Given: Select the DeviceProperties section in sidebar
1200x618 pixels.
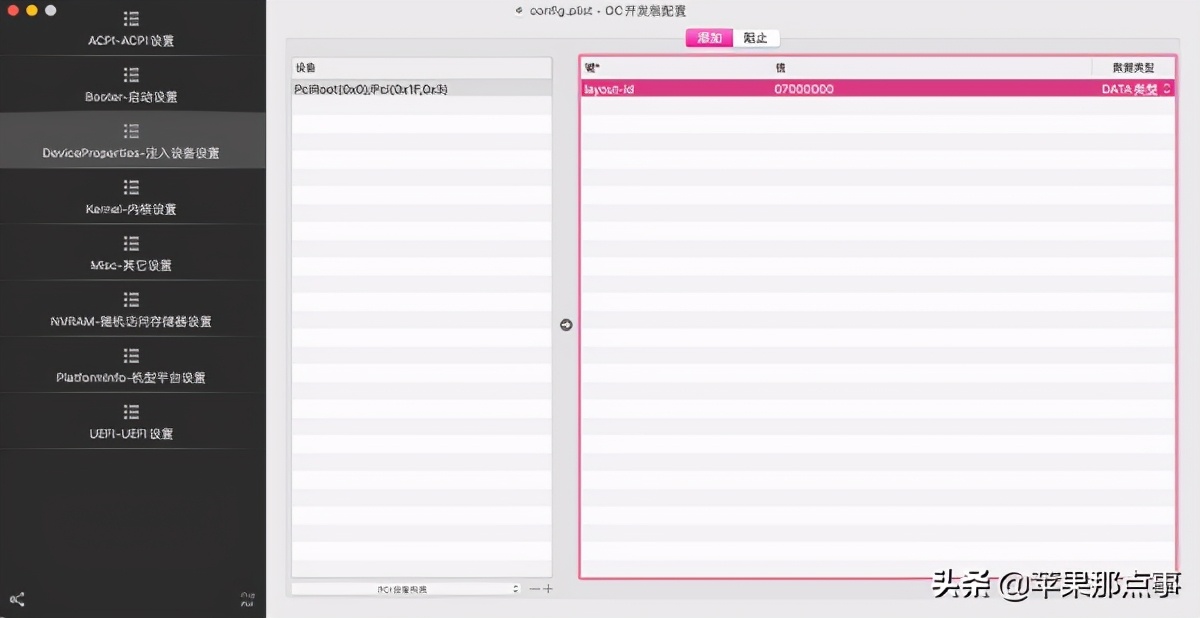Looking at the screenshot, I should tap(131, 142).
